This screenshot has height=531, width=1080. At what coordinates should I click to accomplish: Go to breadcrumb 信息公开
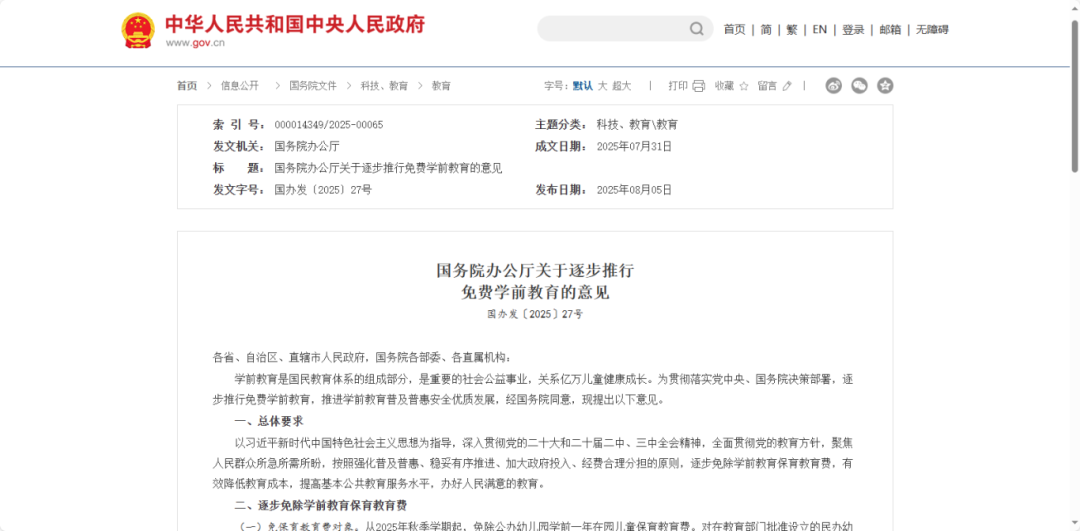[240, 86]
